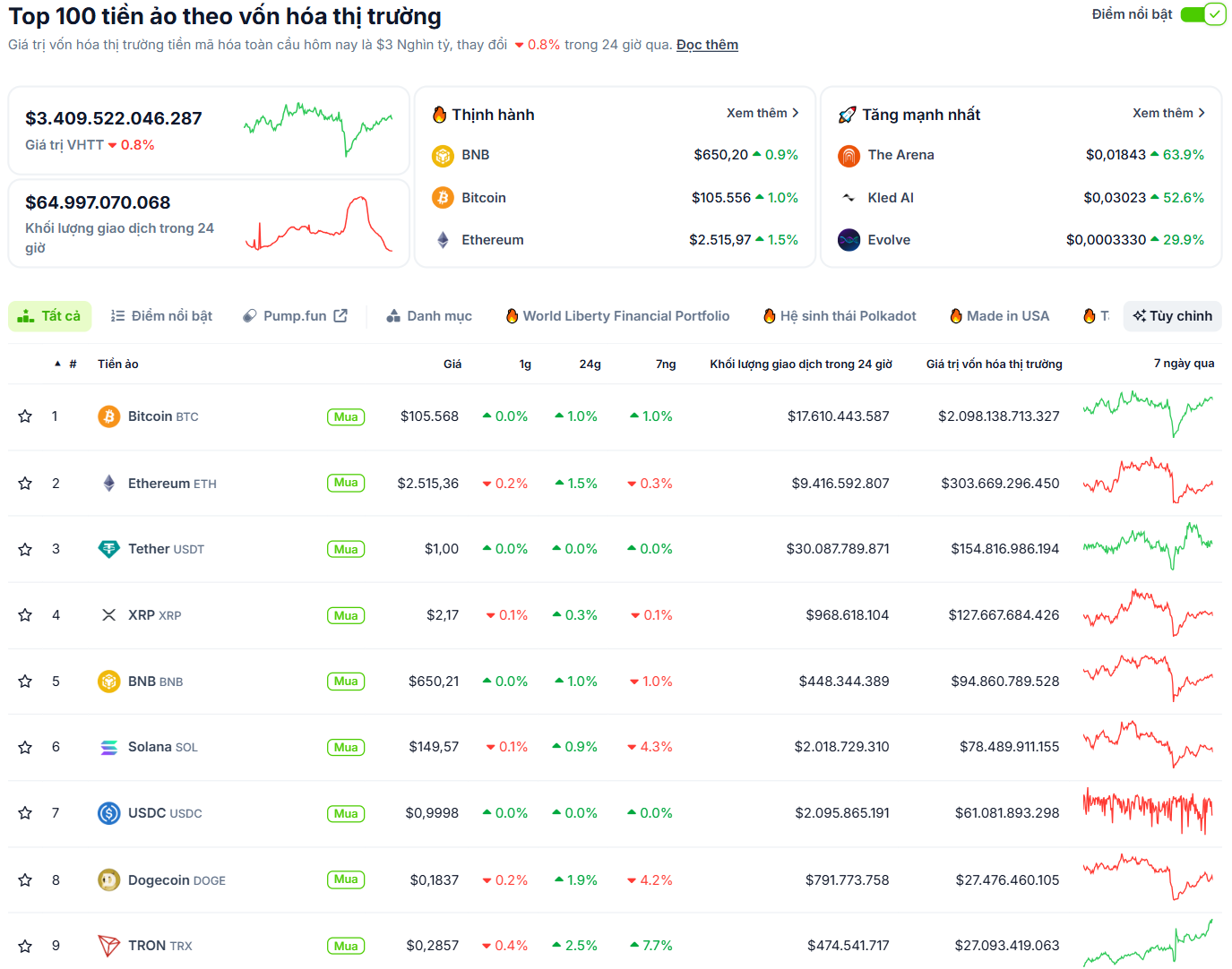1232x969 pixels.
Task: Sort by Giá column header
Action: click(x=452, y=364)
